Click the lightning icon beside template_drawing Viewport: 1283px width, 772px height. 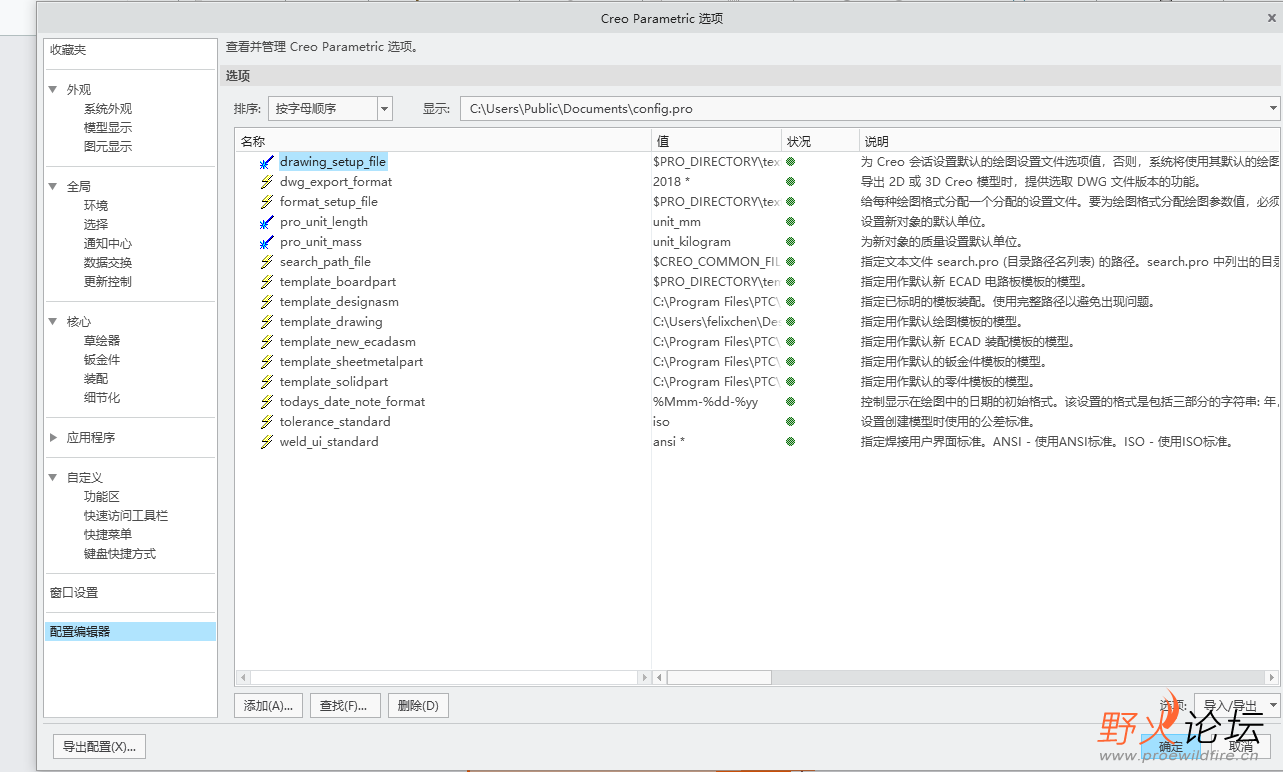266,322
